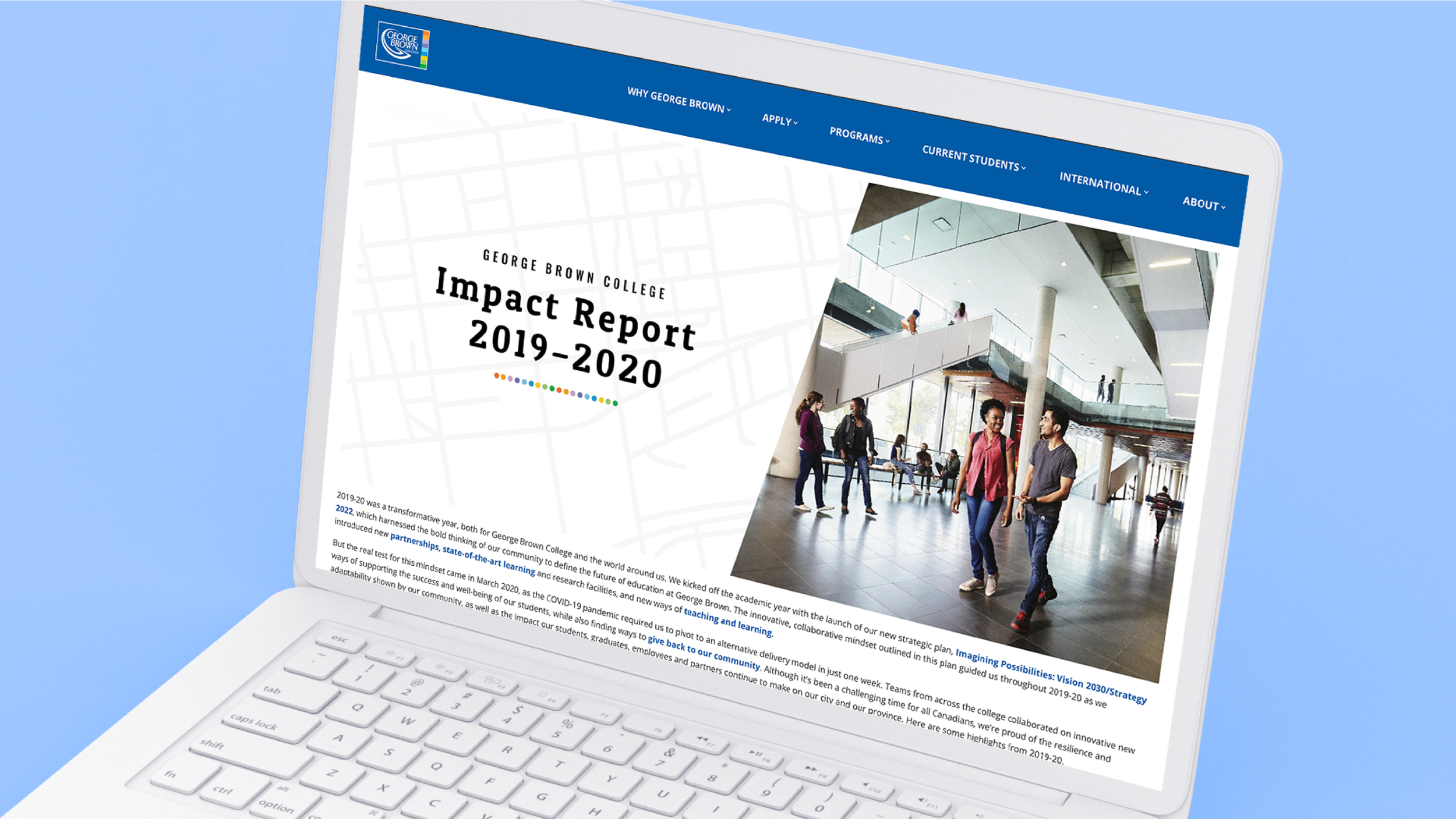Follow the give back to our community link
The height and width of the screenshot is (819, 1456).
coord(704,653)
